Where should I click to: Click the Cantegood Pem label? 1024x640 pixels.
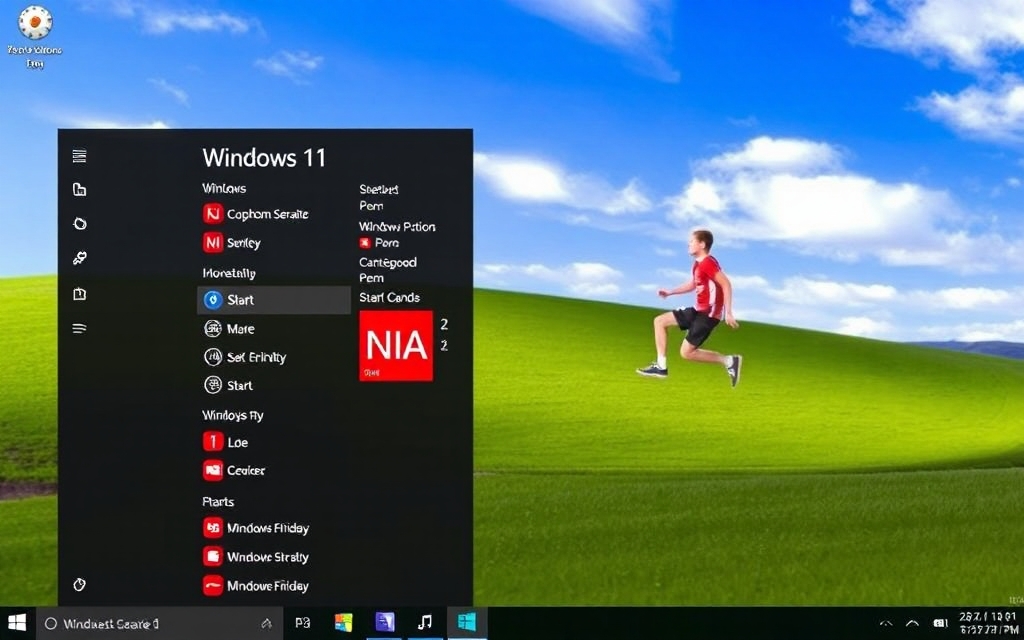[x=388, y=270]
